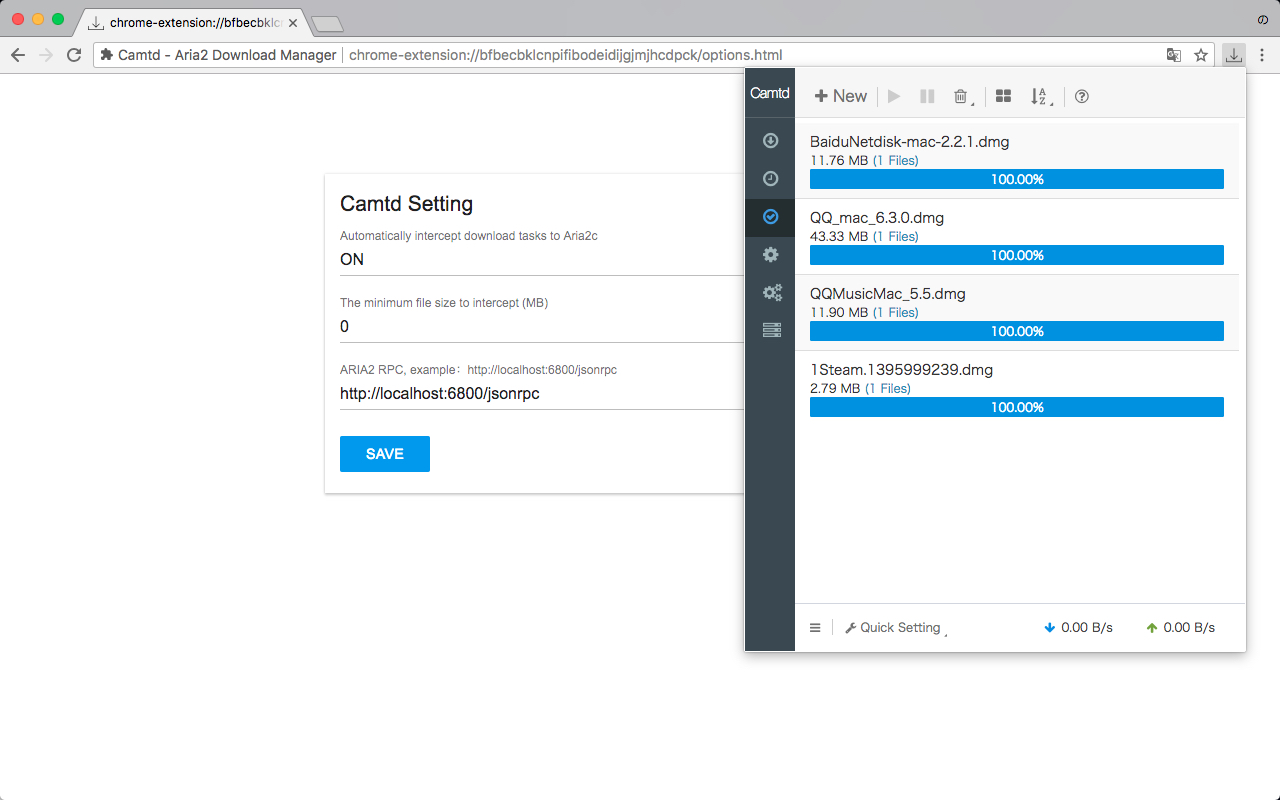Edit the ARIA2 RPC URL field
1280x800 pixels.
(x=541, y=394)
